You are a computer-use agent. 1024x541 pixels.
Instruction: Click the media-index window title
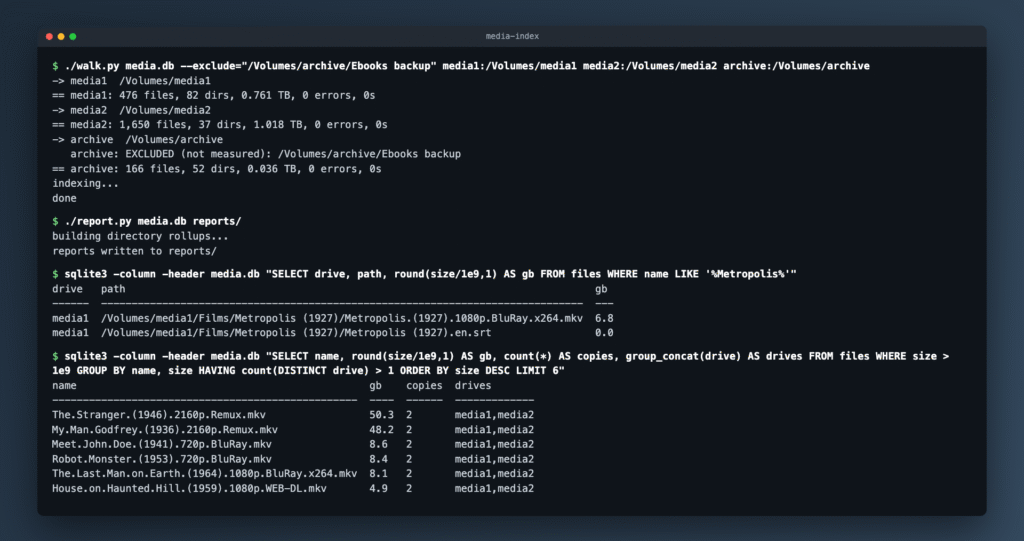[512, 37]
